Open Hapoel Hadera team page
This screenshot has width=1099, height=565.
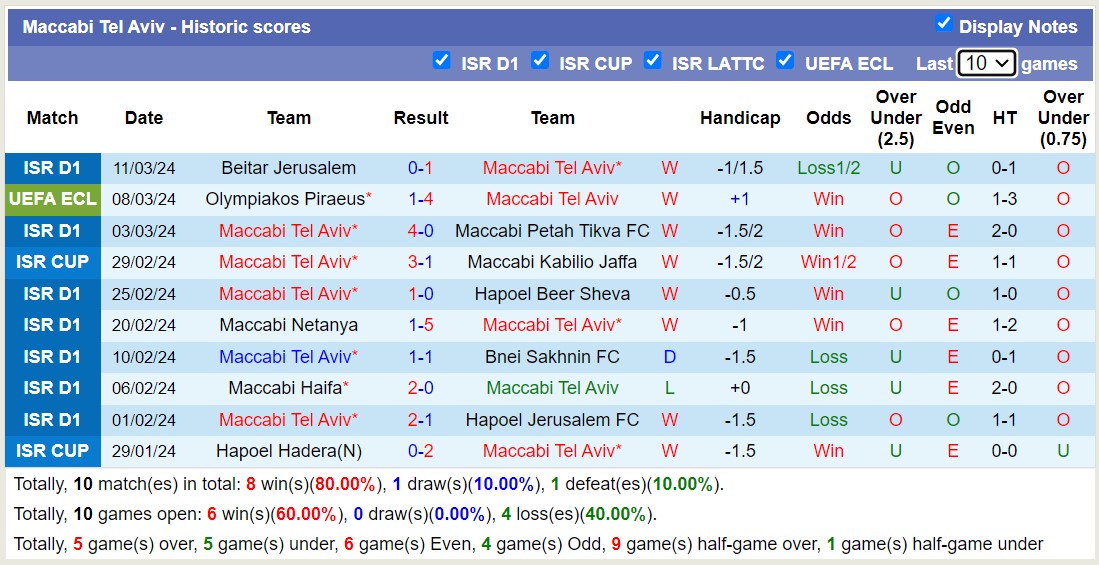[288, 451]
